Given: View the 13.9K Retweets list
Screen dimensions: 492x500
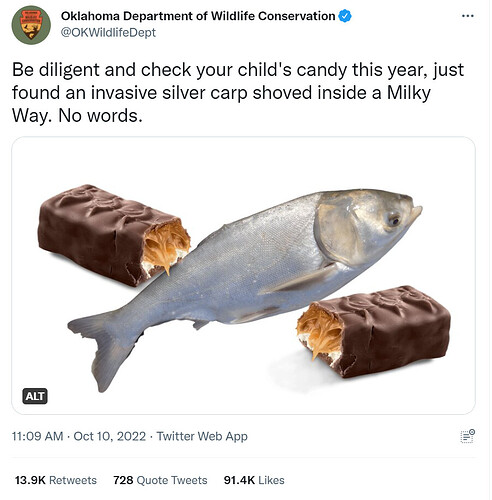Looking at the screenshot, I should point(56,480).
